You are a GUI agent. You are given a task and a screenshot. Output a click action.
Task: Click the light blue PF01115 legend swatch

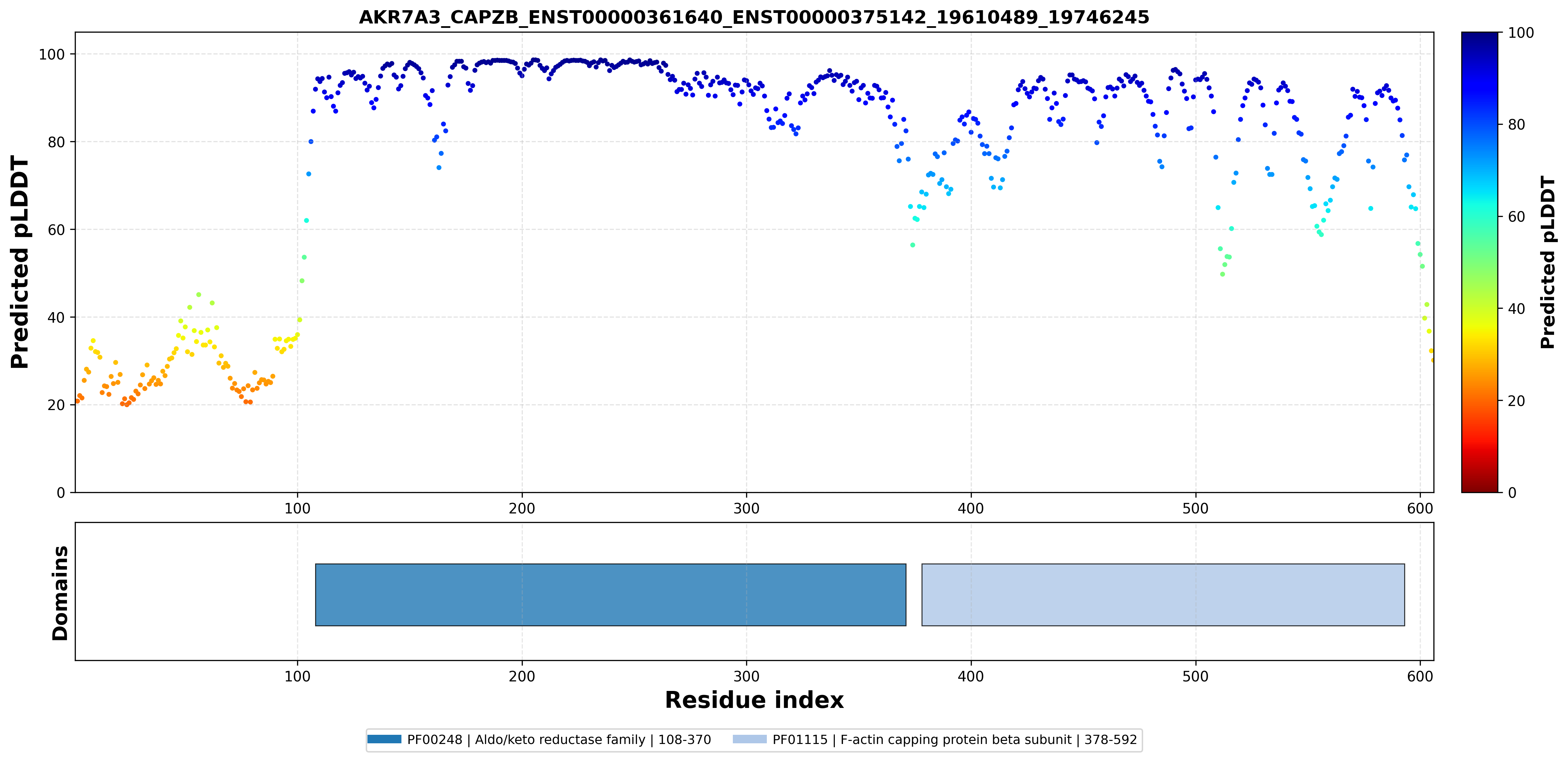click(x=749, y=739)
